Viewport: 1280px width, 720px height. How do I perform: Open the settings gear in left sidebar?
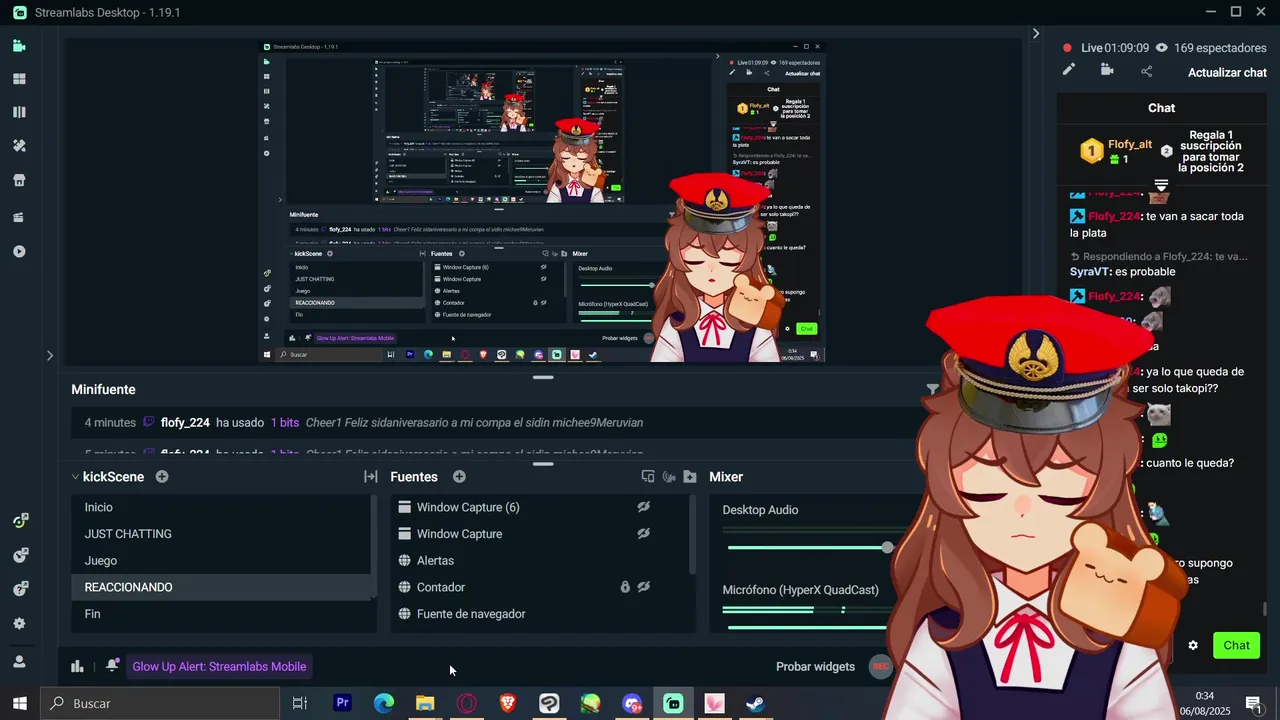(19, 624)
